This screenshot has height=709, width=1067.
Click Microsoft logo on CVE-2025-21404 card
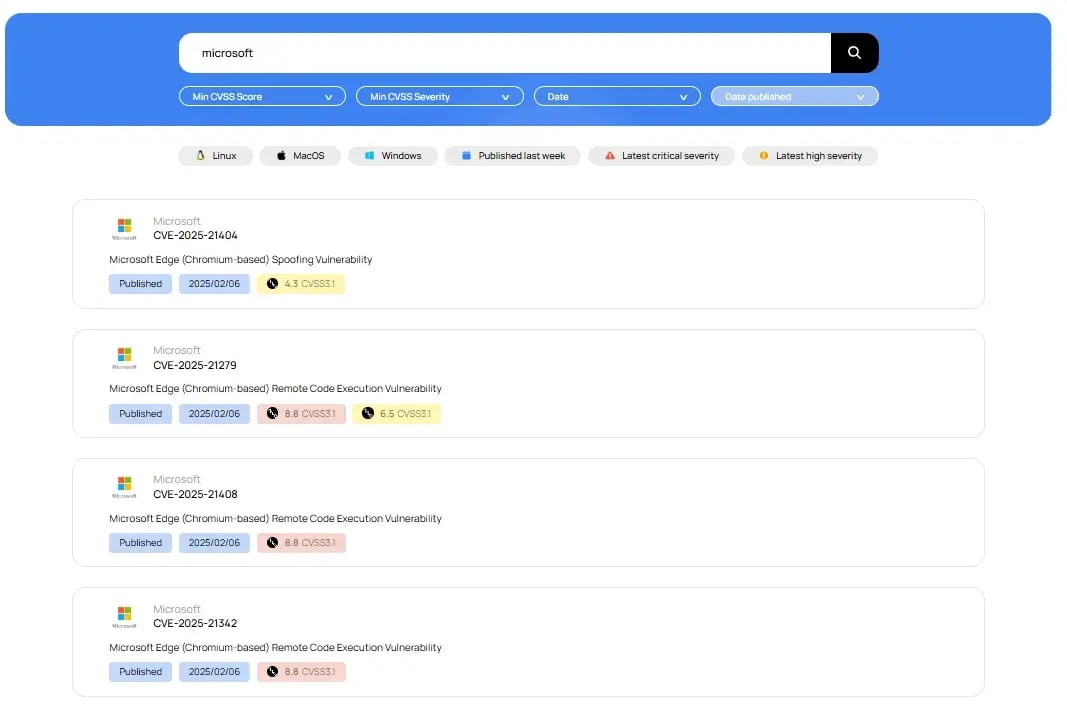coord(124,227)
